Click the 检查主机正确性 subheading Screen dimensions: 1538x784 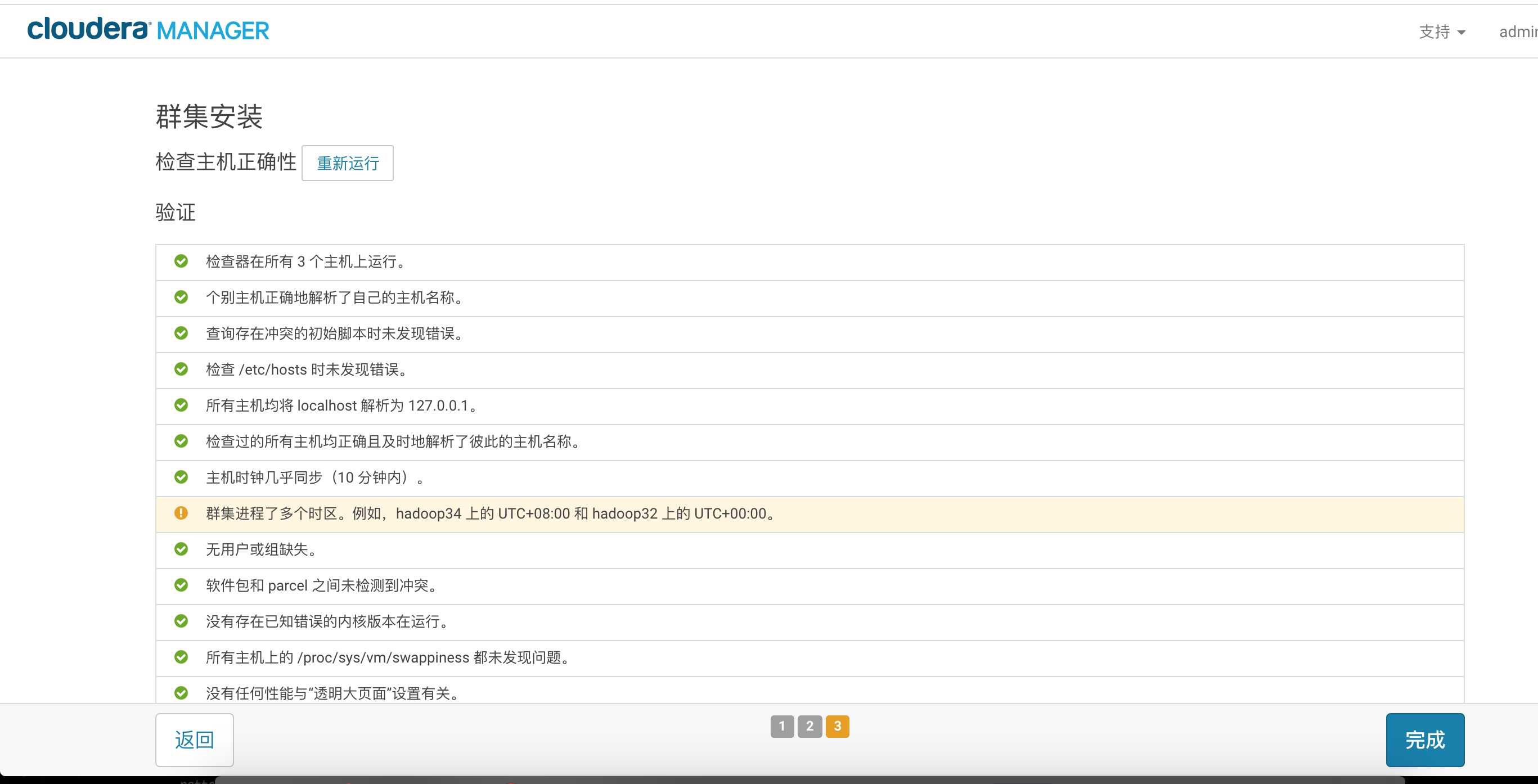click(x=226, y=162)
